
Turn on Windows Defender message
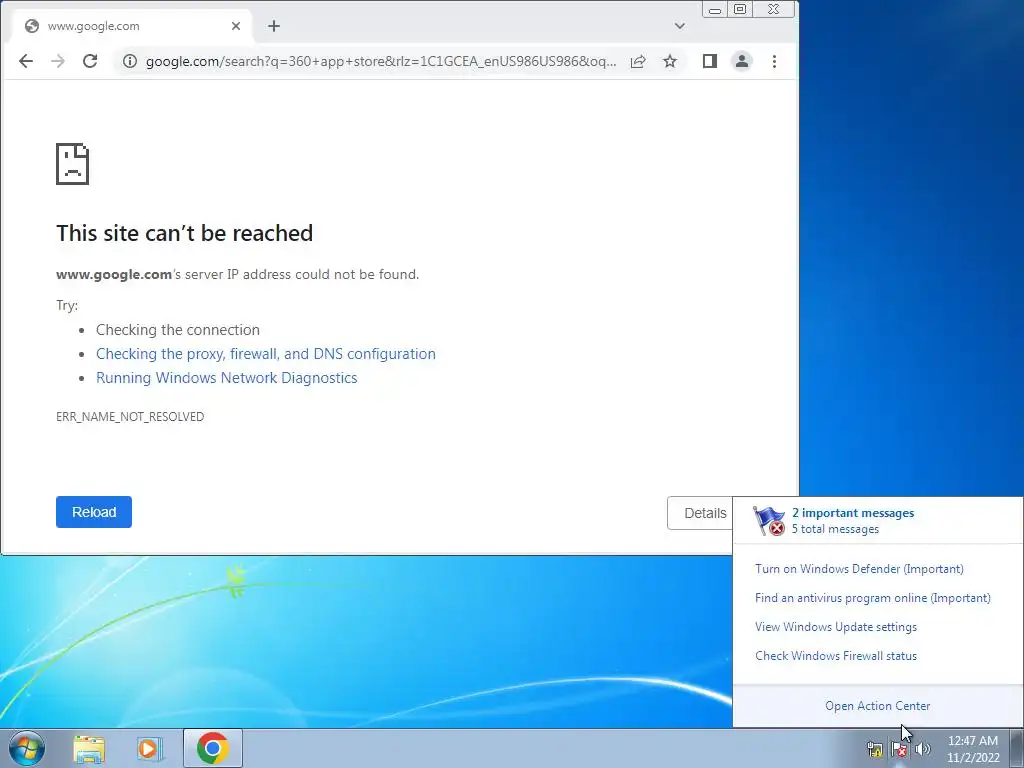click(x=859, y=569)
